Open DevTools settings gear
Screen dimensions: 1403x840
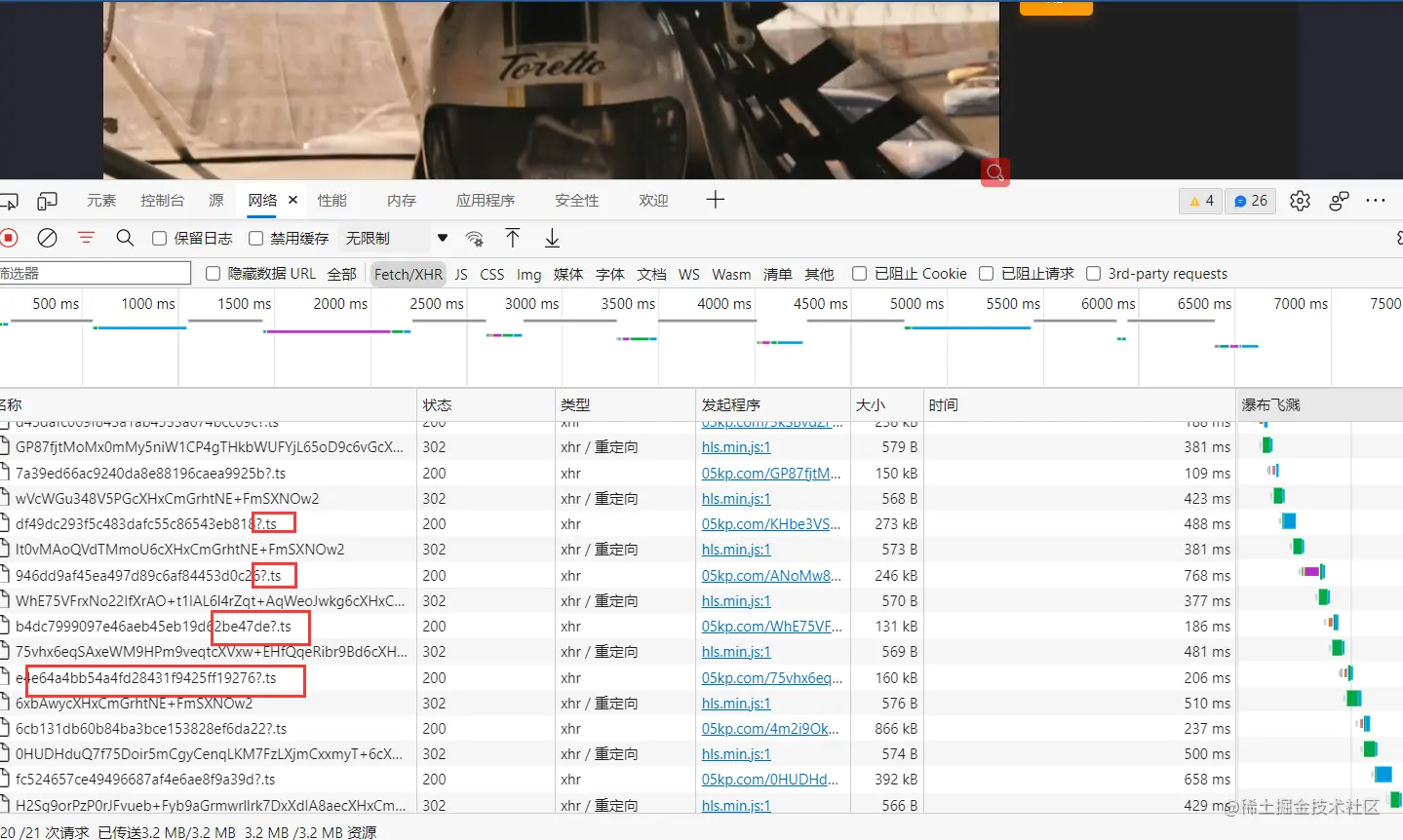[x=1300, y=201]
